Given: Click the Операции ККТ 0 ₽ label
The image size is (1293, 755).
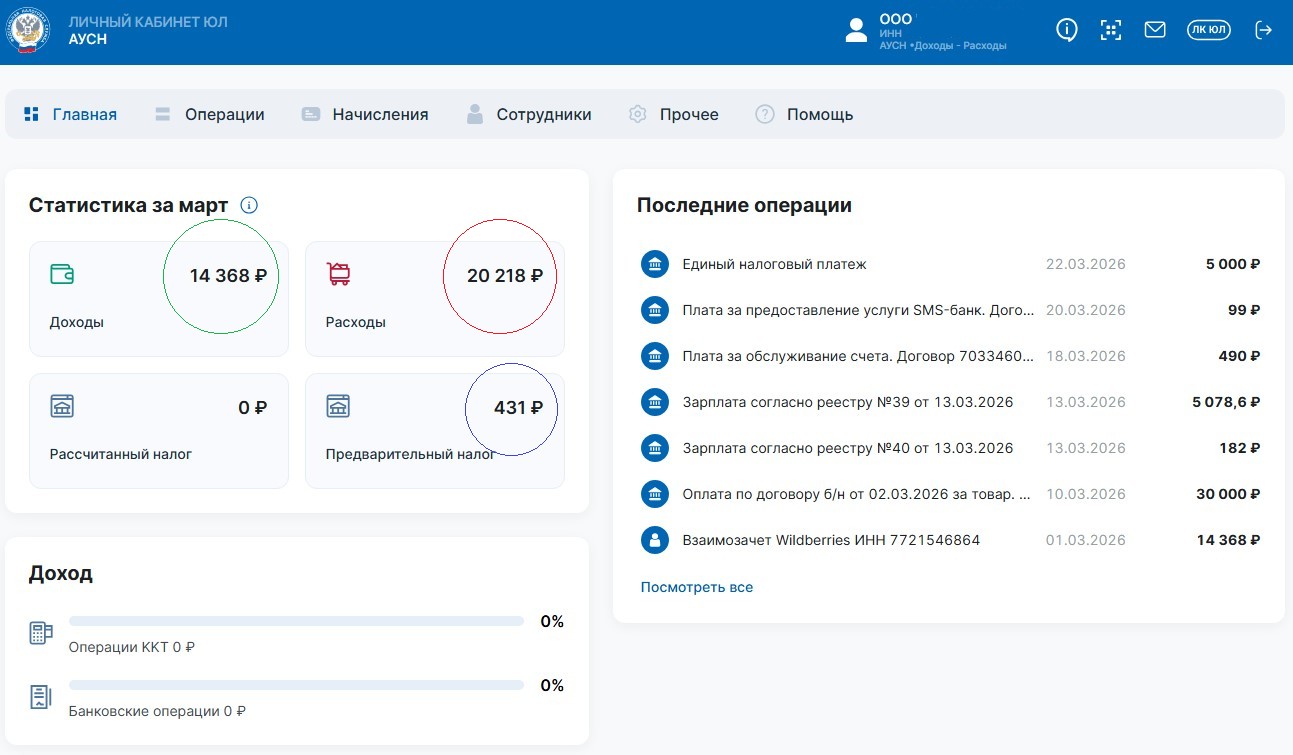Looking at the screenshot, I should point(131,647).
